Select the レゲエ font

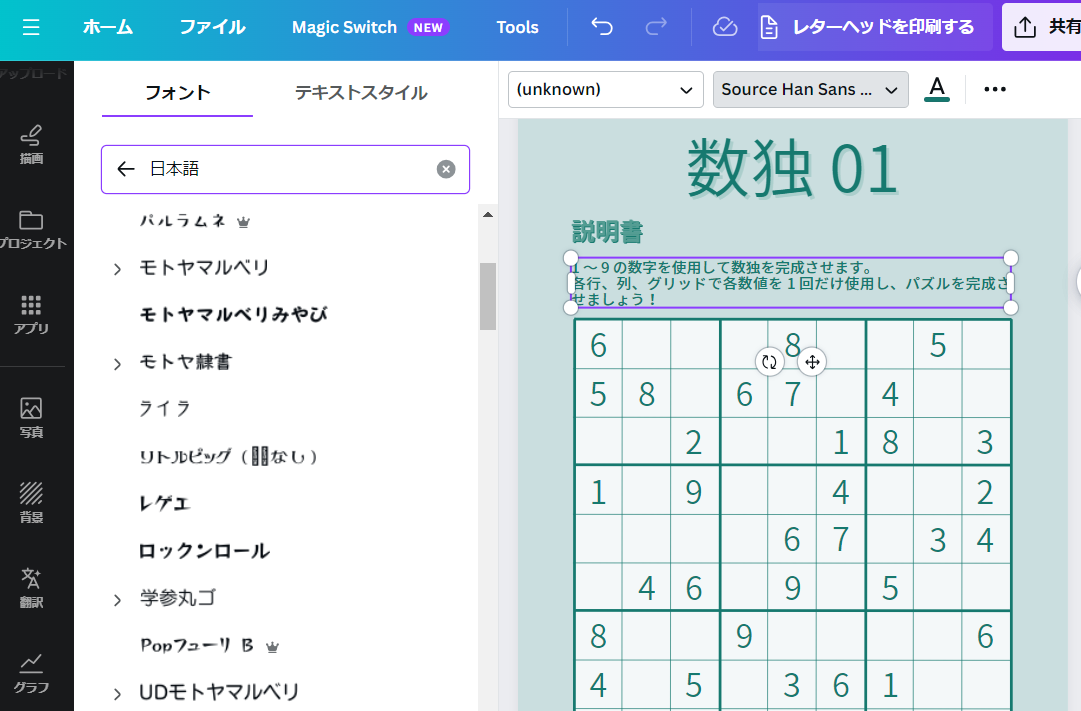point(164,503)
